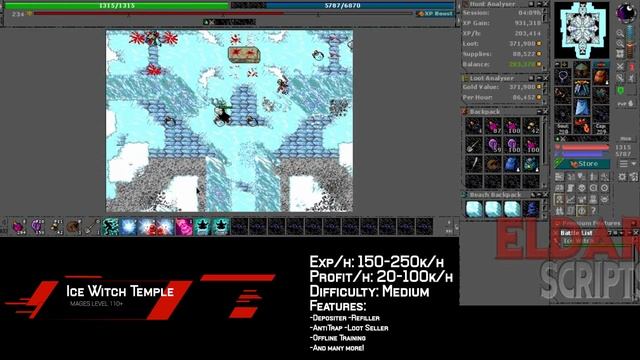
Task: Use the red mushroom action bar slot
Action: tap(147, 227)
